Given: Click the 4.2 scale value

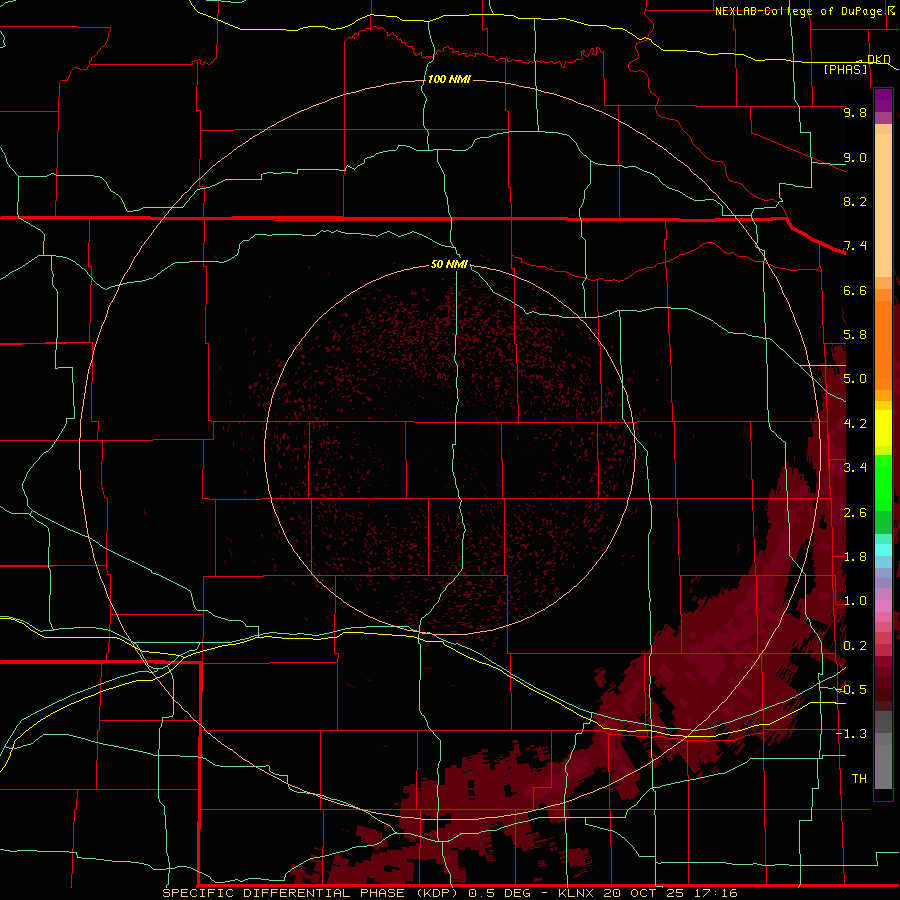Looking at the screenshot, I should 855,424.
